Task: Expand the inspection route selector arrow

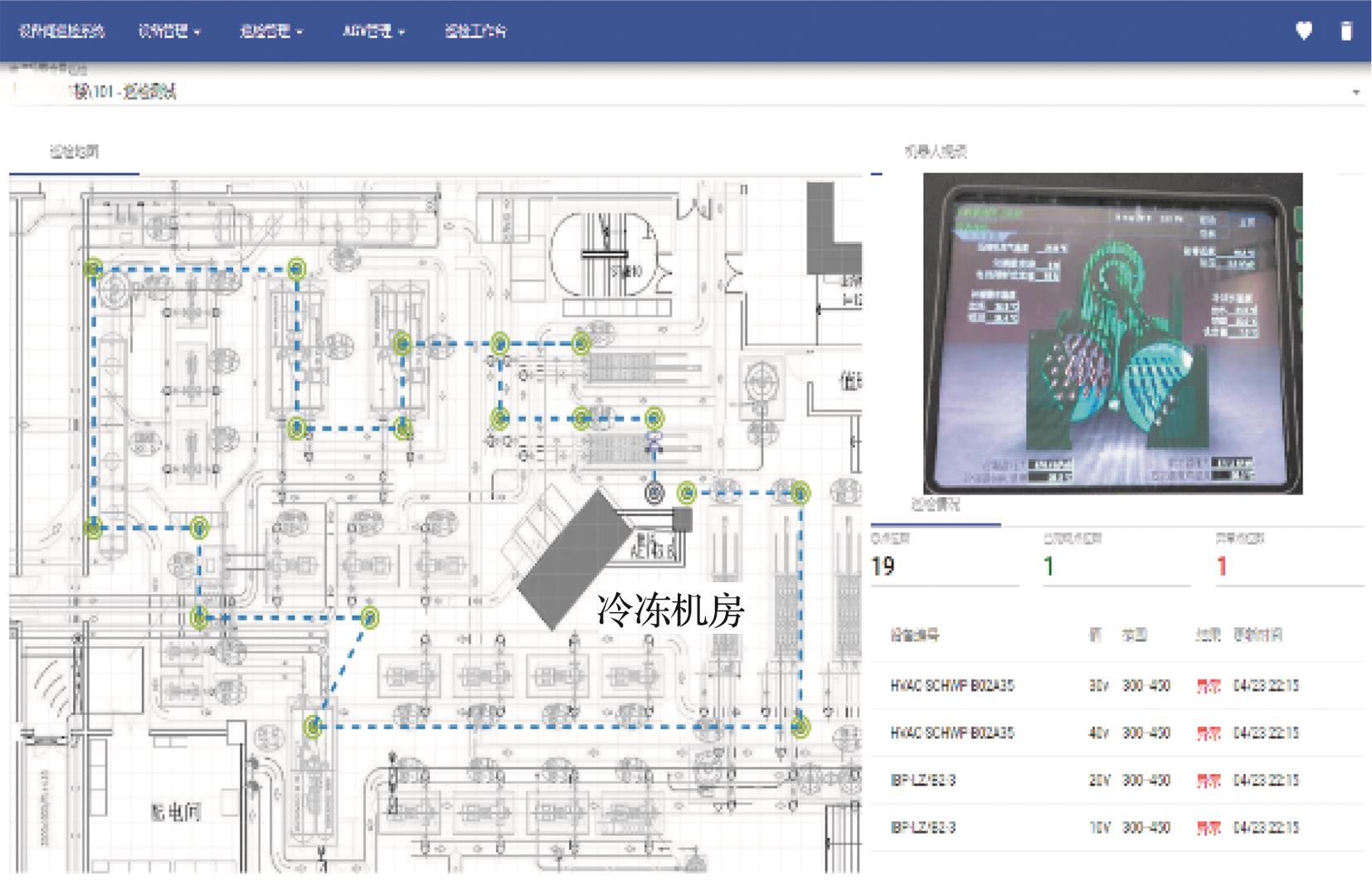Action: tap(1356, 92)
